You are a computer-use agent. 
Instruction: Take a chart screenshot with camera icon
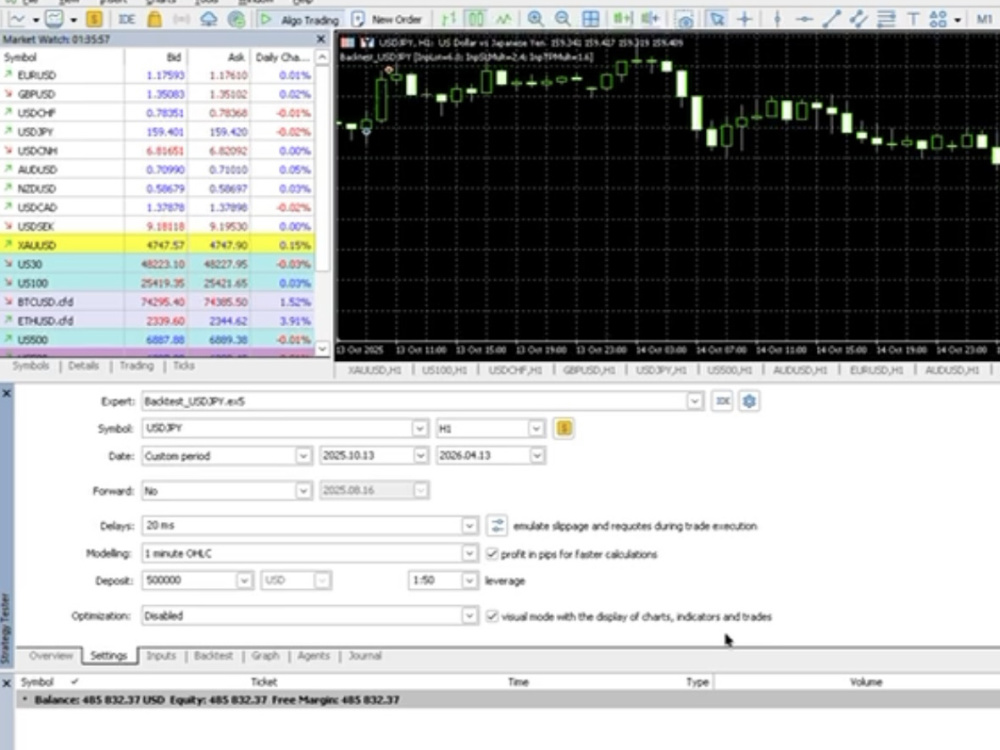pos(685,20)
